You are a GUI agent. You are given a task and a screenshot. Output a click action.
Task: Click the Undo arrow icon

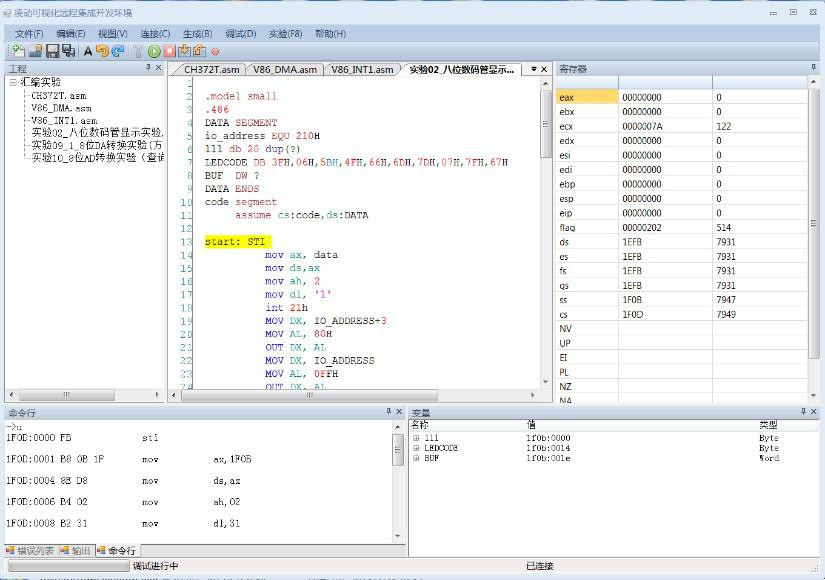pos(102,51)
